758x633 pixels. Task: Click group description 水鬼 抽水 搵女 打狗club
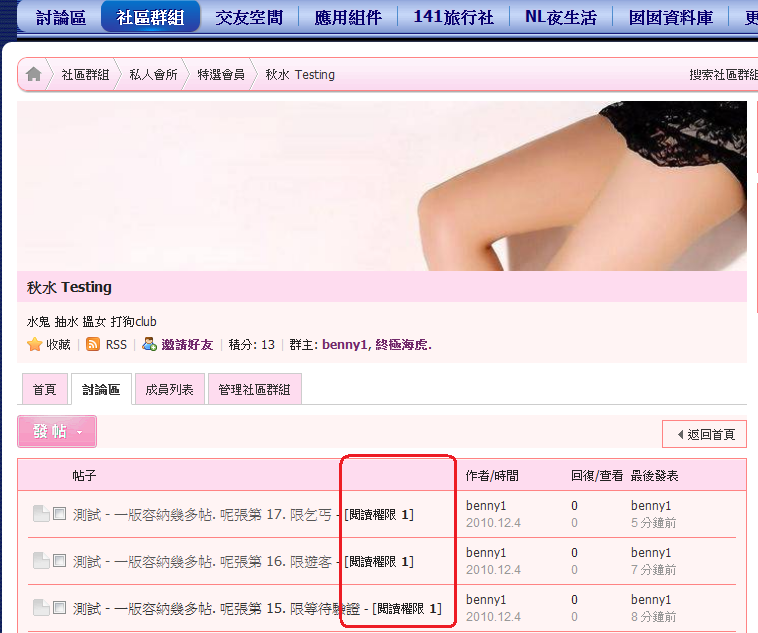91,322
